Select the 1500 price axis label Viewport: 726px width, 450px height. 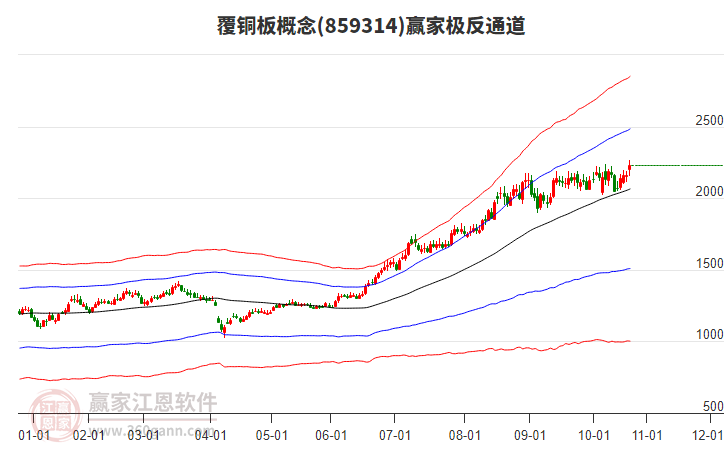point(709,263)
